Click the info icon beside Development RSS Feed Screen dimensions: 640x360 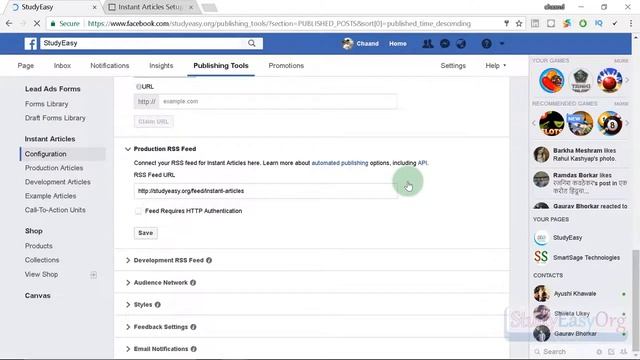pos(209,260)
